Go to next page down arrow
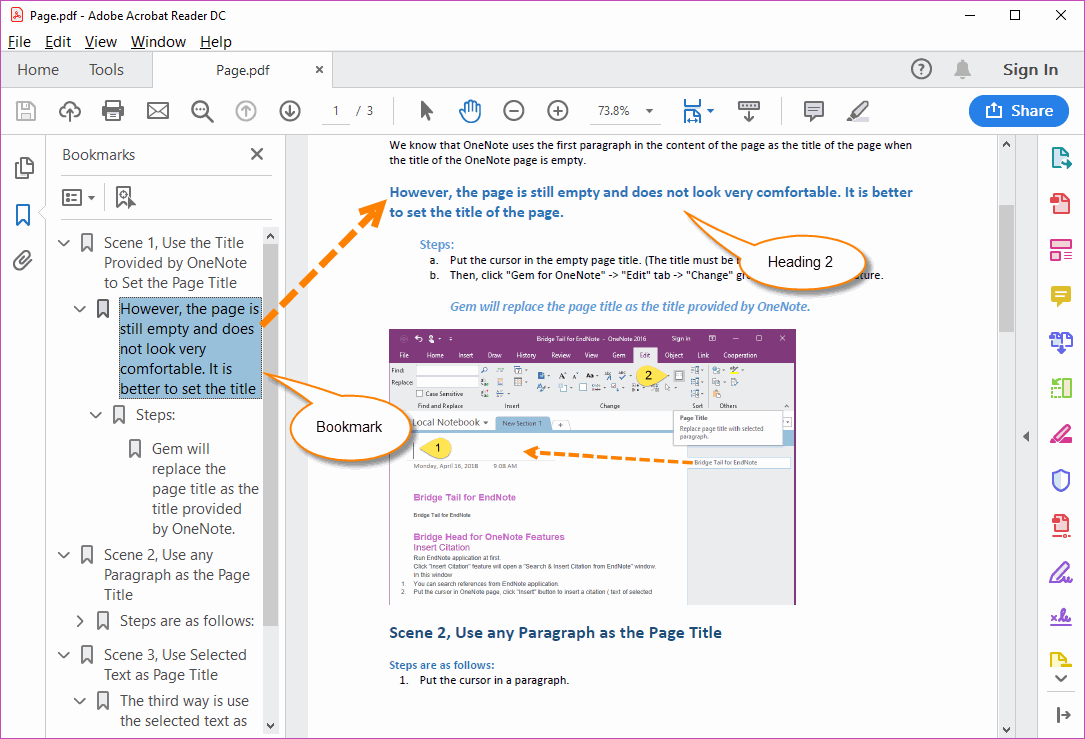This screenshot has width=1085, height=739. tap(290, 111)
